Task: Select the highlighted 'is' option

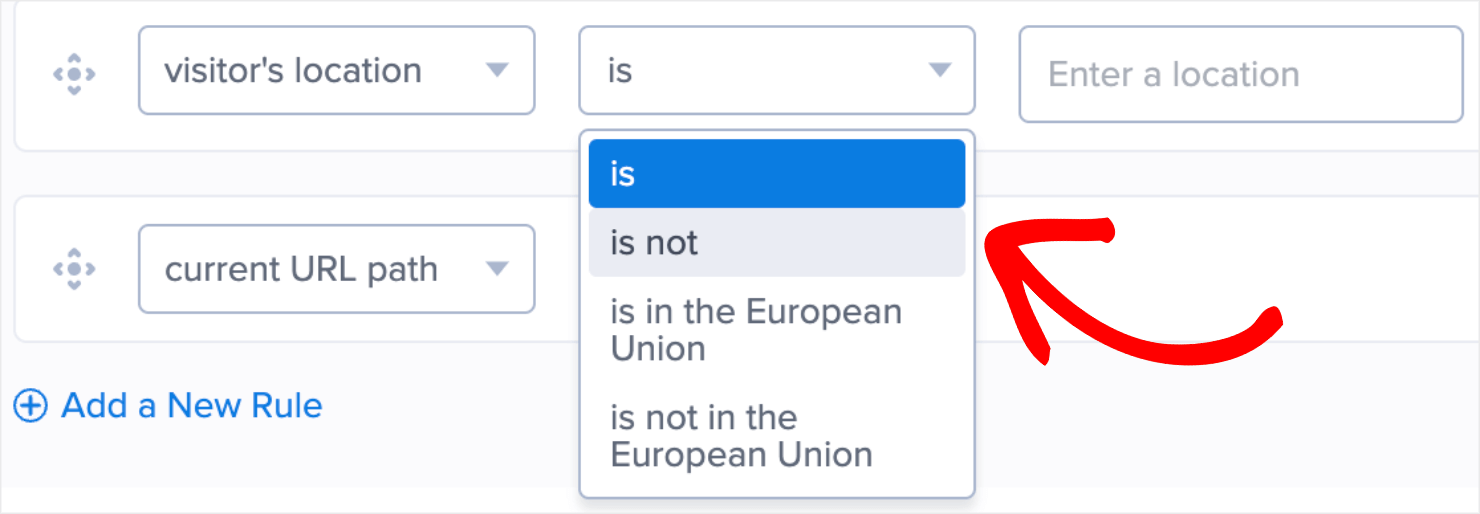Action: point(776,174)
